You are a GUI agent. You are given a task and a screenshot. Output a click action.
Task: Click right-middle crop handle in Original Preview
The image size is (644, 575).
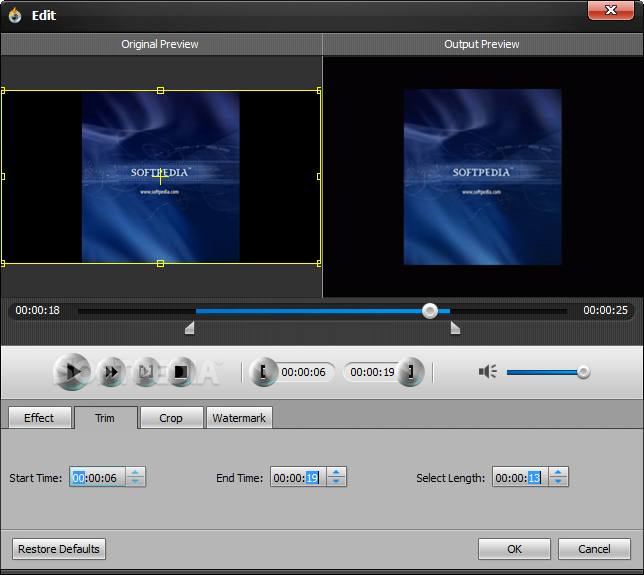[x=319, y=177]
